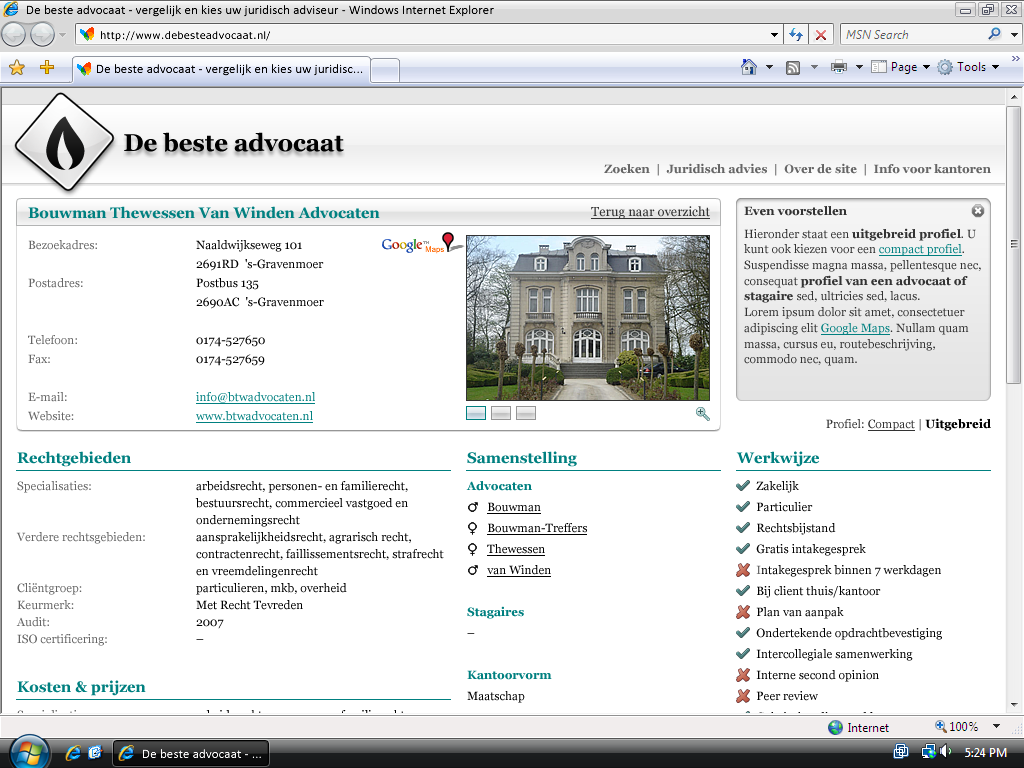The image size is (1024, 768).
Task: Expand the address bar history dropdown
Action: (x=774, y=35)
